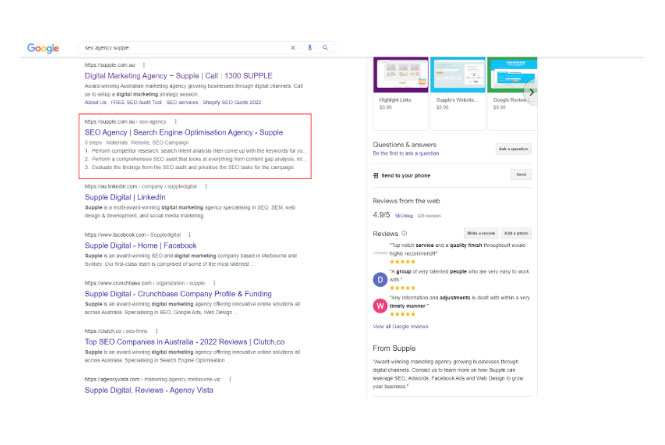
Task: Open the About Us sitelink
Action: (95, 102)
